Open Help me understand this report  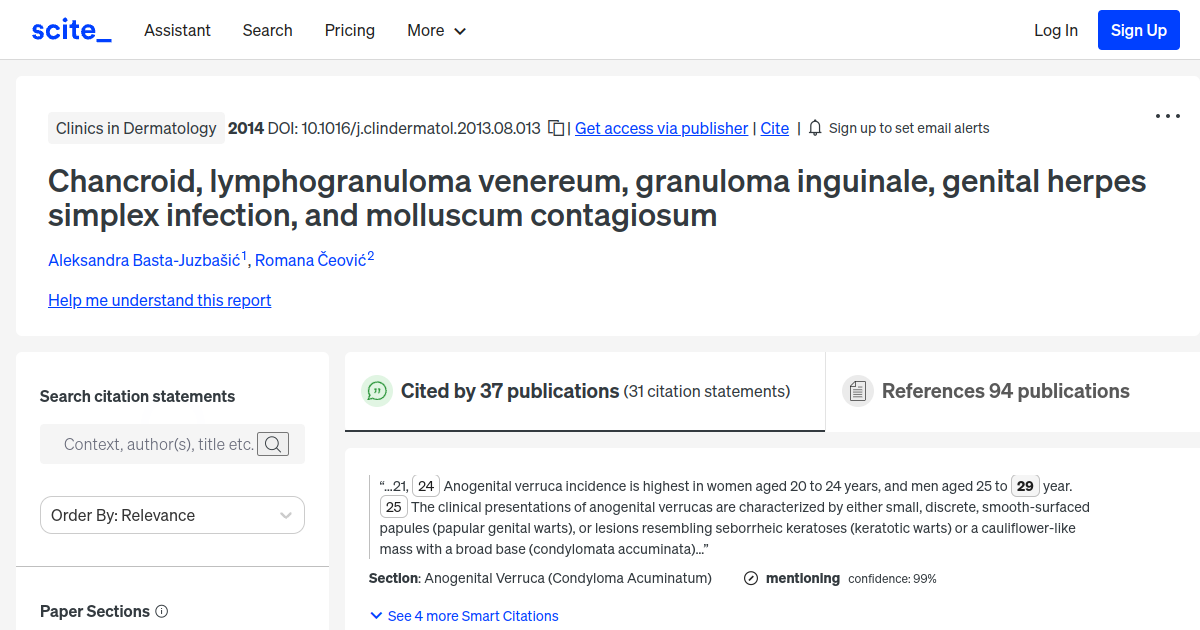[159, 300]
